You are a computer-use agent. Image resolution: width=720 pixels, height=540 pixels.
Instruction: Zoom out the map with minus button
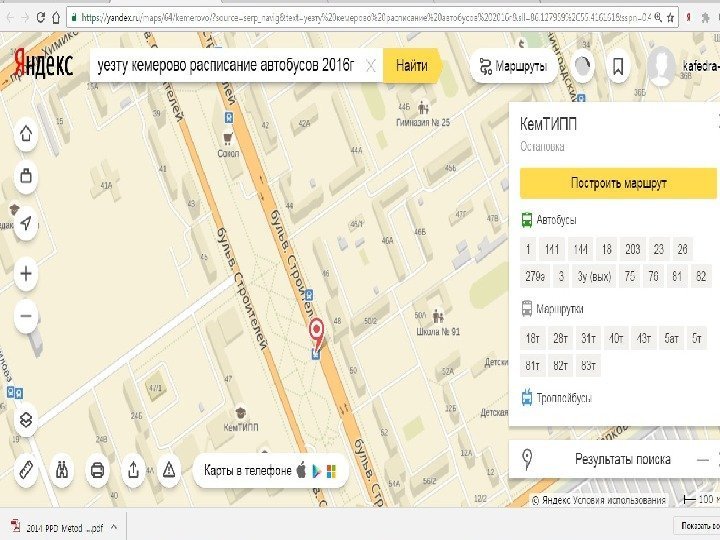point(26,315)
